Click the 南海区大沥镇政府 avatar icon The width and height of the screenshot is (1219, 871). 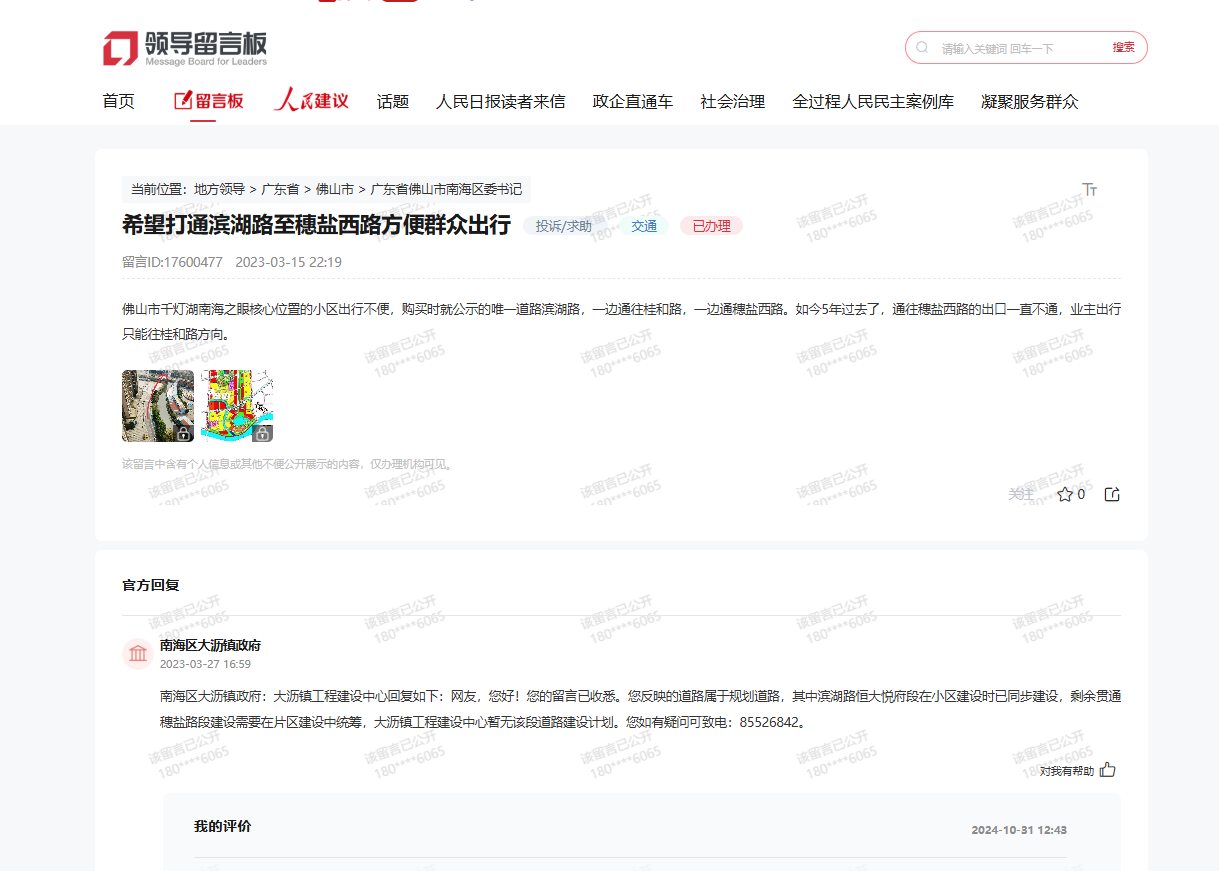[x=137, y=654]
